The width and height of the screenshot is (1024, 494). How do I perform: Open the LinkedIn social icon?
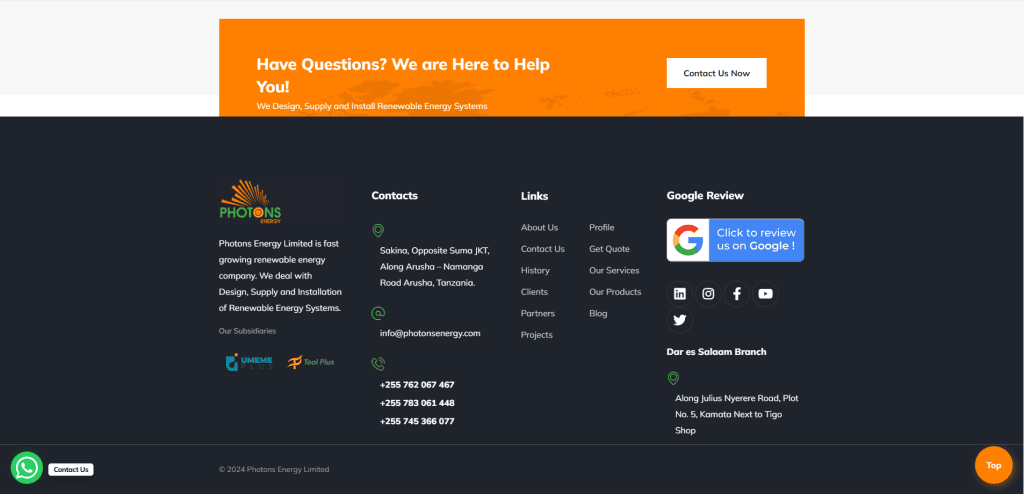tap(679, 294)
